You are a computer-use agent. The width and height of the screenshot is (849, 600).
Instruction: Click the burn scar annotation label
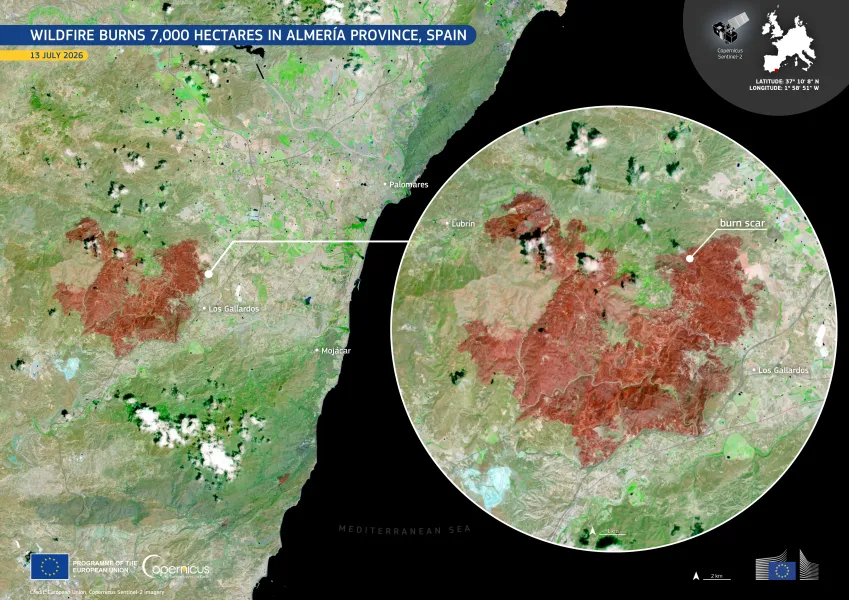coord(742,223)
